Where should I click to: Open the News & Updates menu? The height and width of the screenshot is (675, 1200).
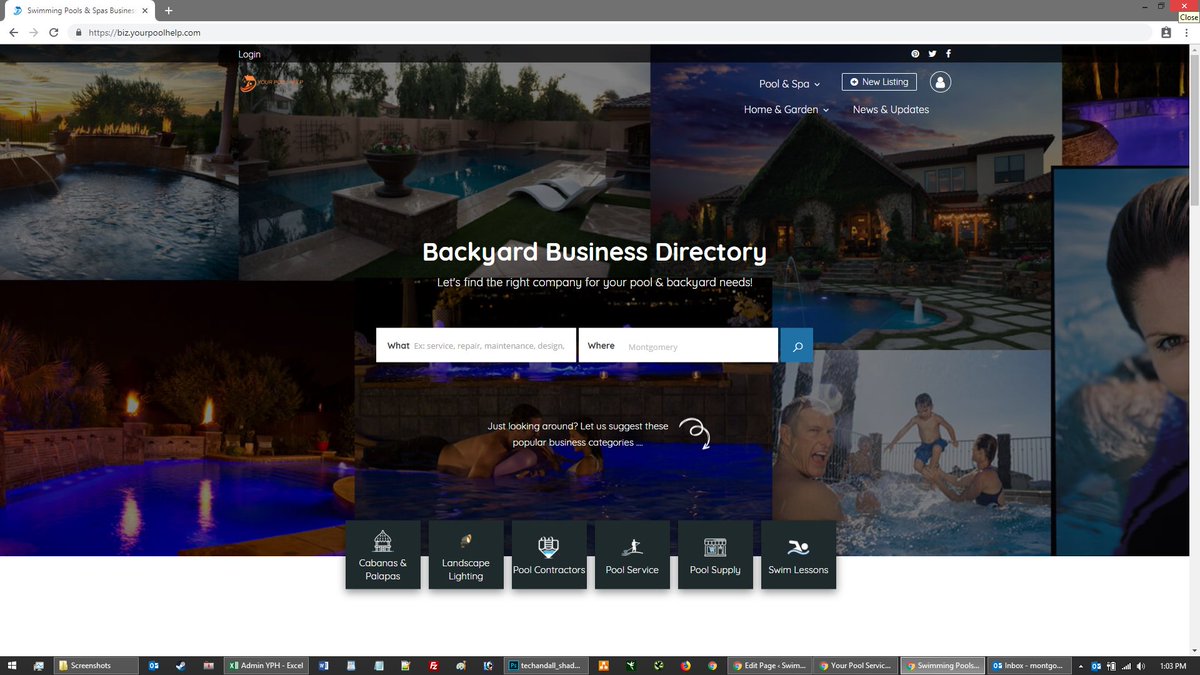tap(890, 109)
